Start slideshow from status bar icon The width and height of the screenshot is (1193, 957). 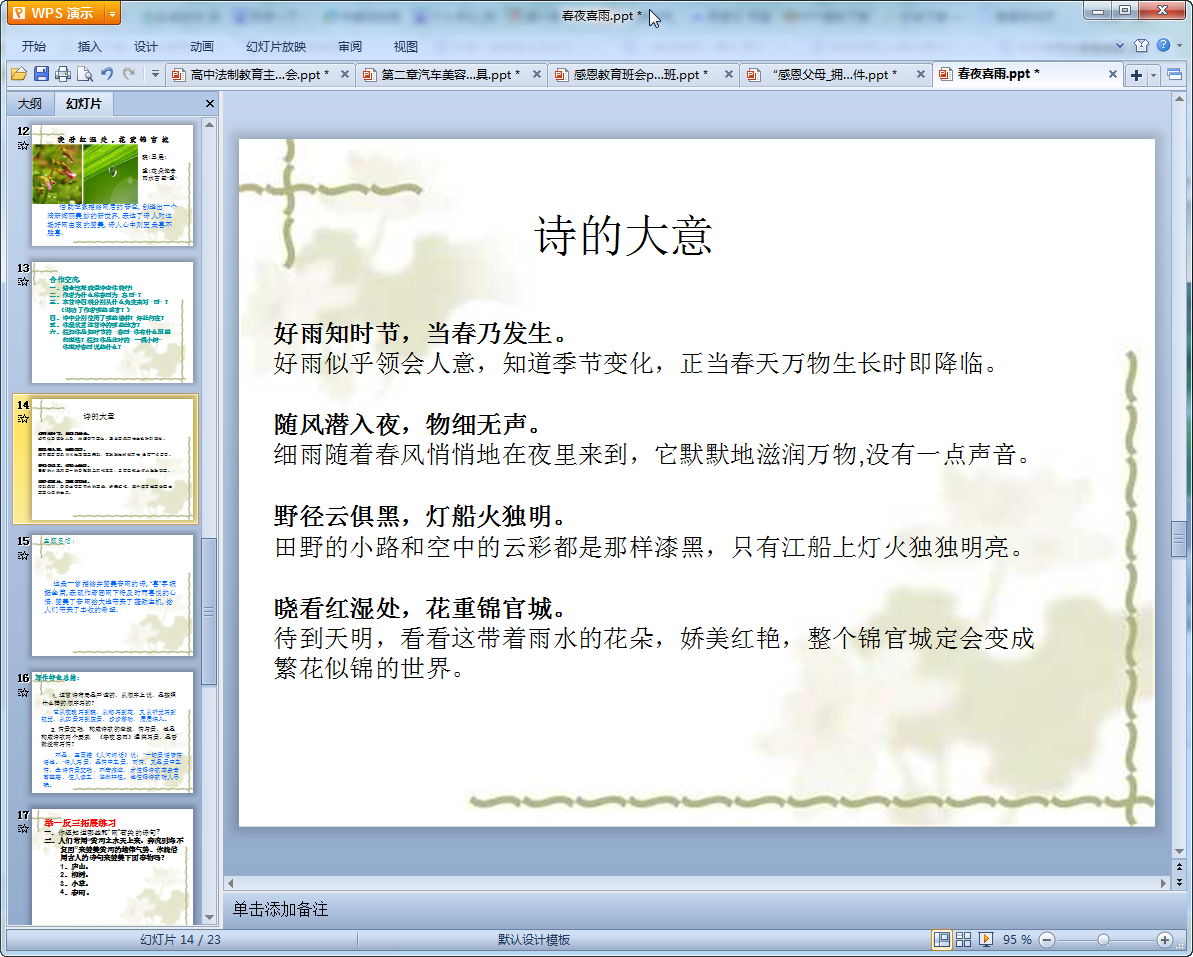pos(985,940)
